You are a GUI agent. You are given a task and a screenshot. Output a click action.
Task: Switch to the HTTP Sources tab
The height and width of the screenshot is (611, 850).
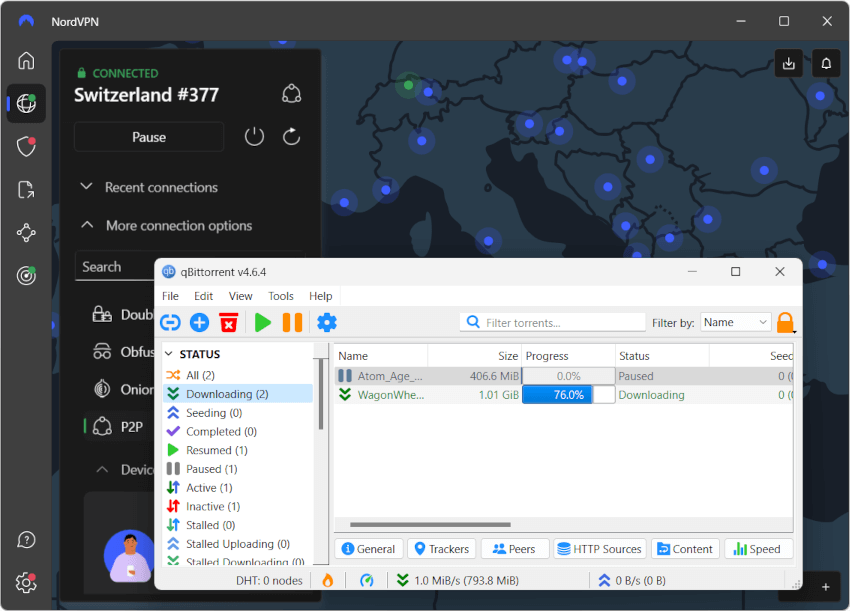tap(600, 549)
